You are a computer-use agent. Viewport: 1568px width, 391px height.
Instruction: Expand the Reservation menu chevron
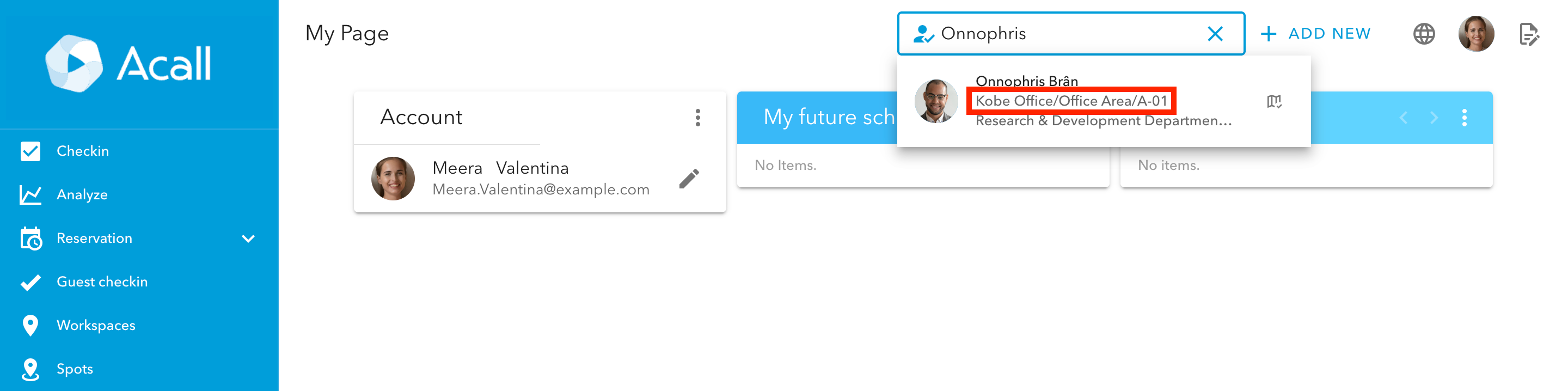(248, 239)
